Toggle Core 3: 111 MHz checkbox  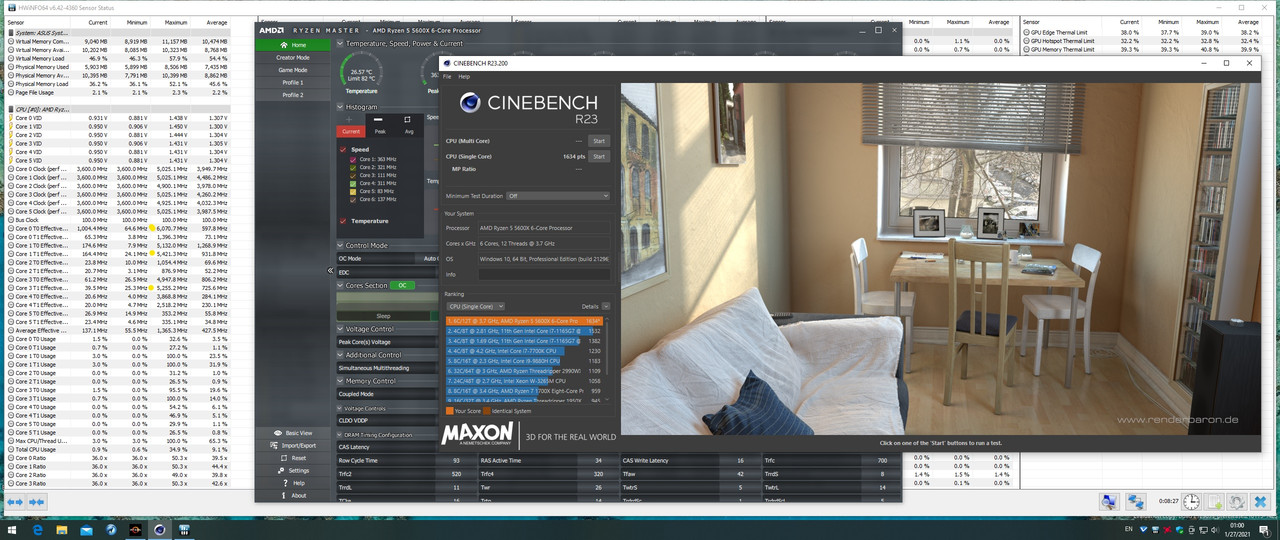[x=352, y=176]
